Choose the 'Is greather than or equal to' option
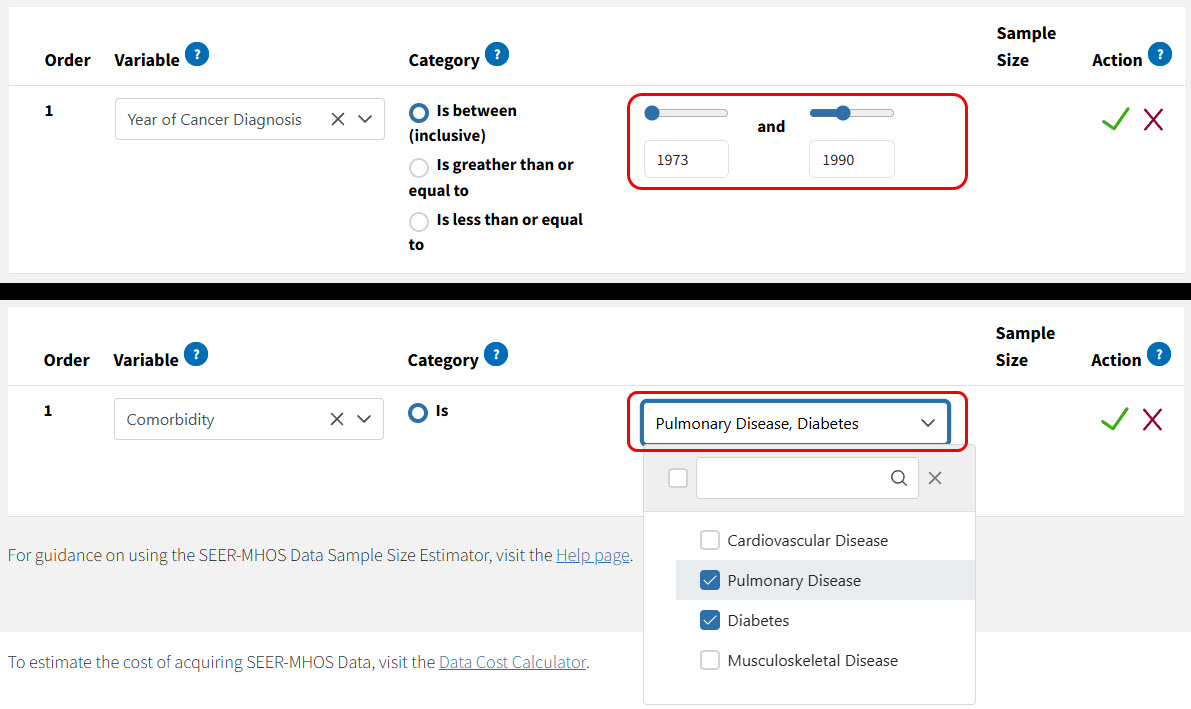Screen dimensions: 1191x709 click(x=419, y=166)
